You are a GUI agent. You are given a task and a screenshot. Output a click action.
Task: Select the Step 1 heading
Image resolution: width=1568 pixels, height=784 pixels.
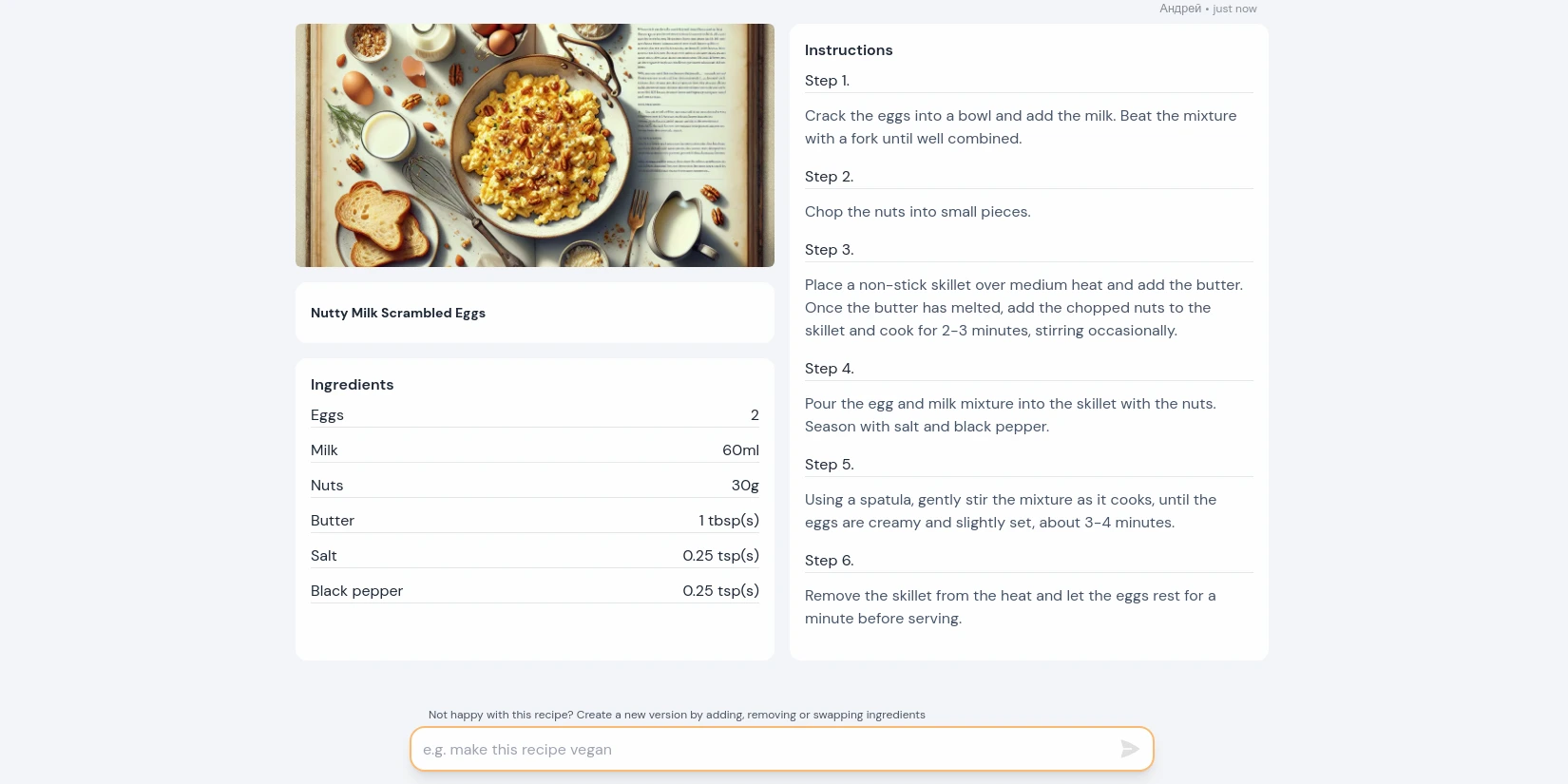click(827, 81)
